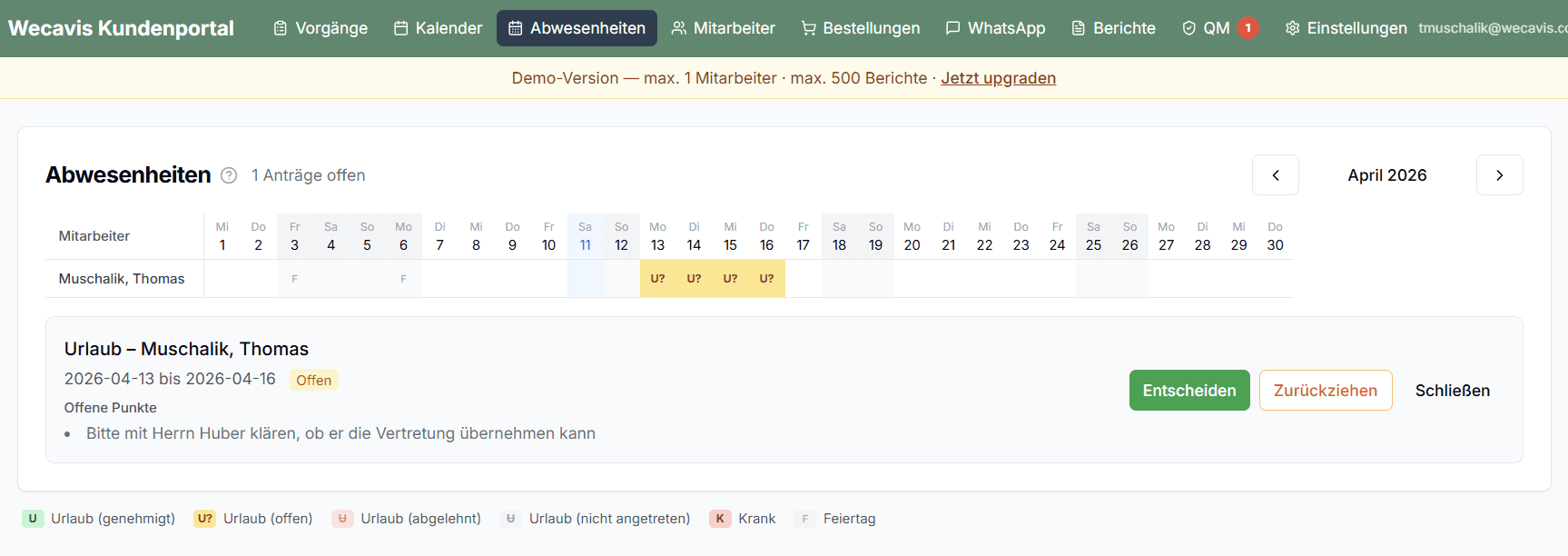Select the U? cell on Wednesday 15
This screenshot has height=556, width=1568.
[x=730, y=279]
